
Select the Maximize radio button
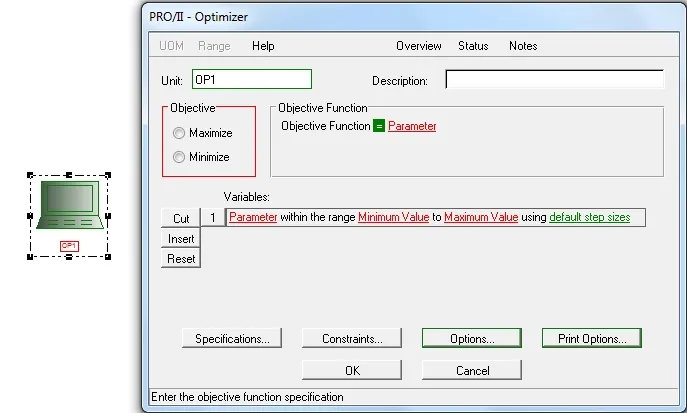(179, 133)
